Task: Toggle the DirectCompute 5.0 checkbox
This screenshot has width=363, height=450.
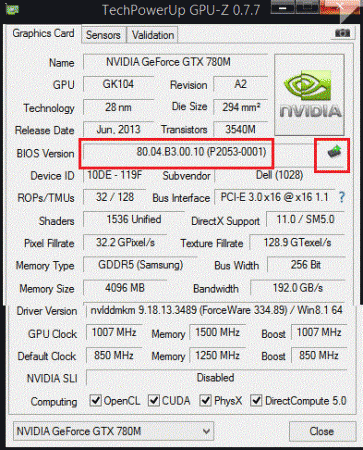Action: (x=256, y=400)
